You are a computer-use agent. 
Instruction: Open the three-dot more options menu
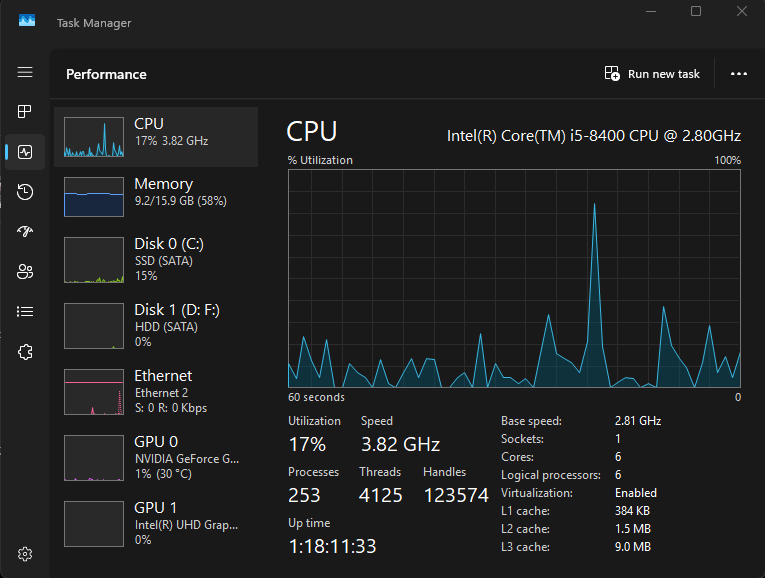[x=739, y=74]
